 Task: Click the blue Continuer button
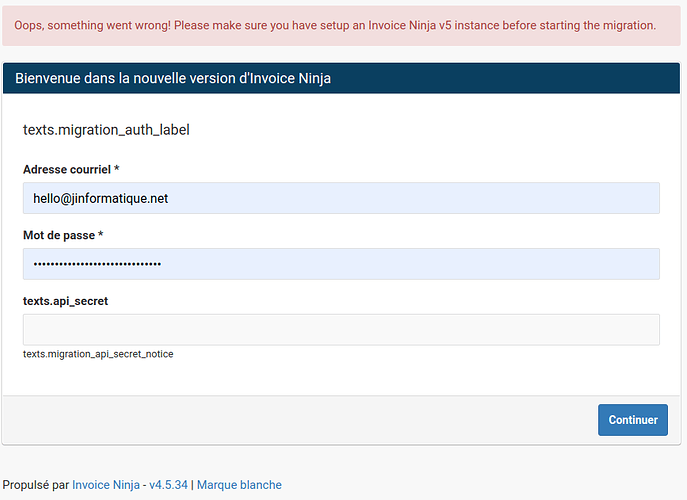pyautogui.click(x=633, y=420)
